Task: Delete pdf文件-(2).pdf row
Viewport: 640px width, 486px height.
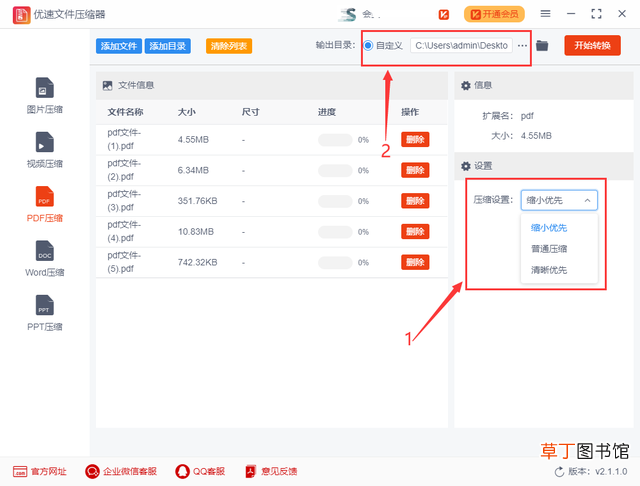Action: [415, 170]
